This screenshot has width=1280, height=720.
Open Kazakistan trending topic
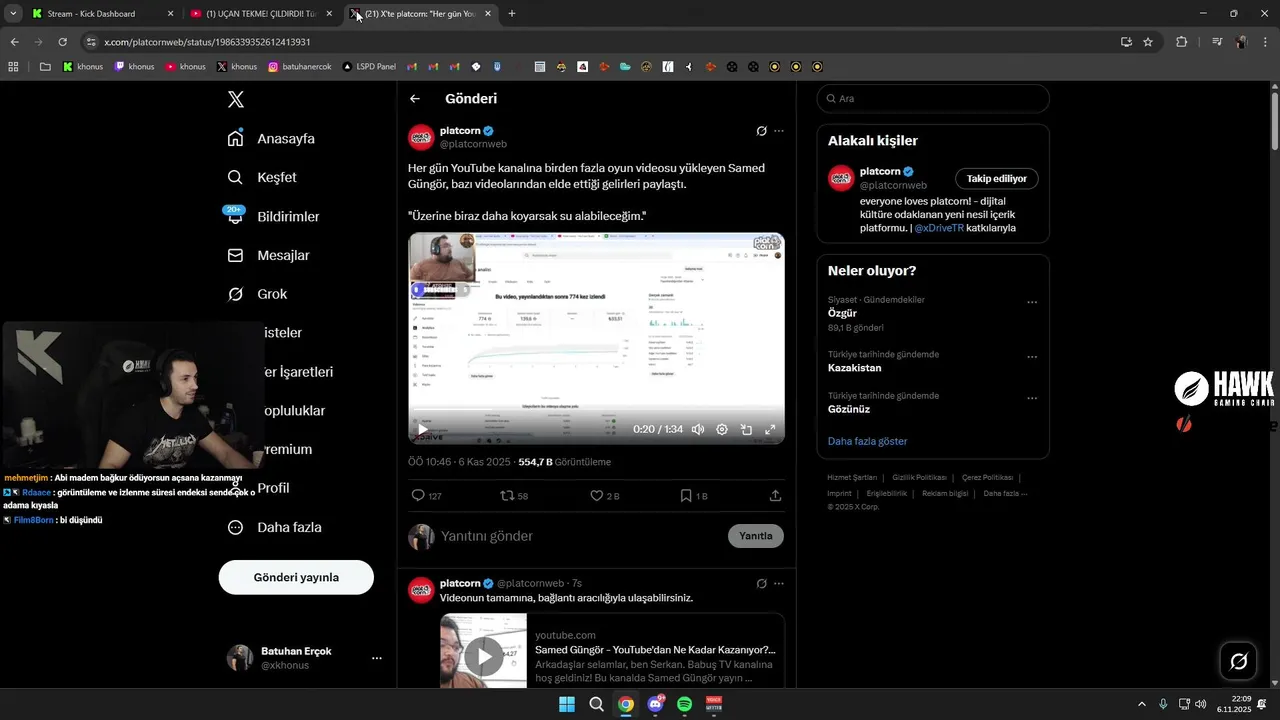[855, 368]
